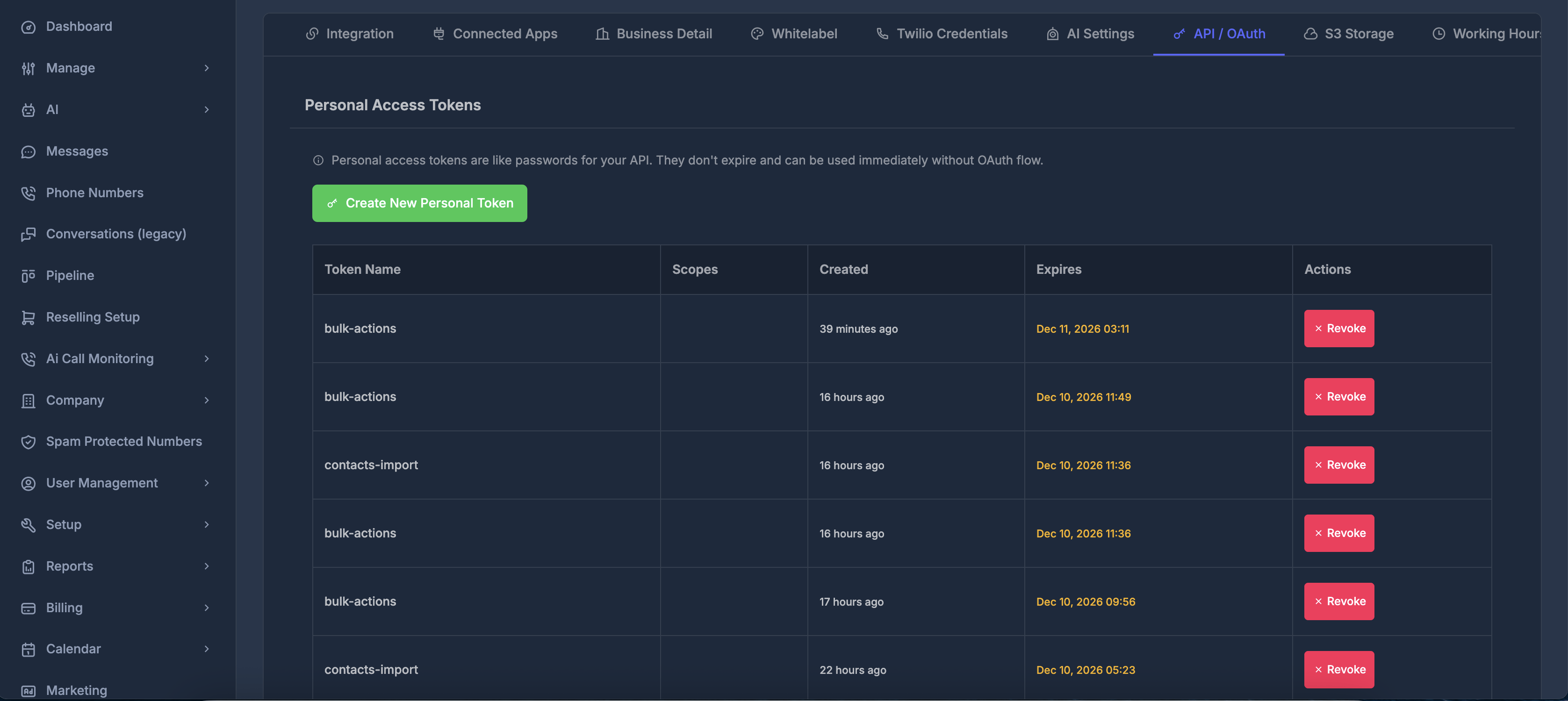Click the Whitelabel palette icon
The height and width of the screenshot is (701, 1568).
[x=757, y=34]
